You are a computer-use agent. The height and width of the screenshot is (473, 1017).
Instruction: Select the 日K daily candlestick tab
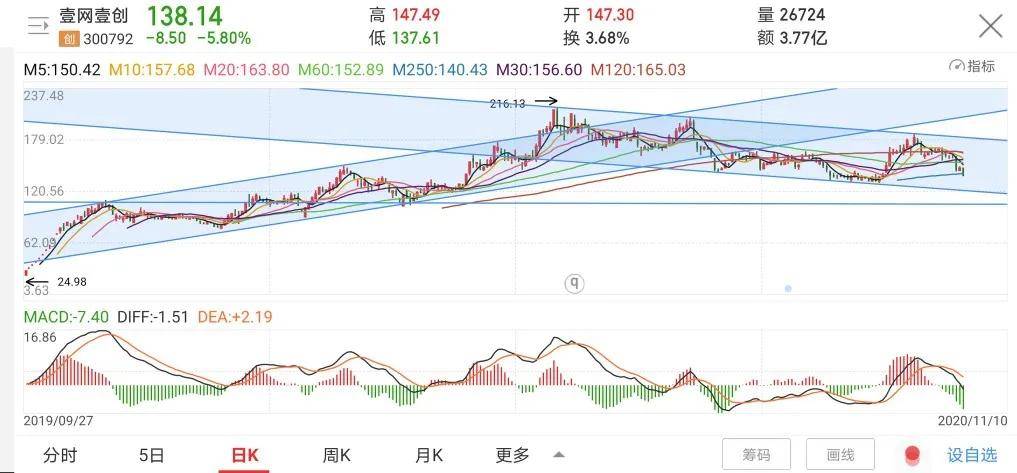[244, 455]
